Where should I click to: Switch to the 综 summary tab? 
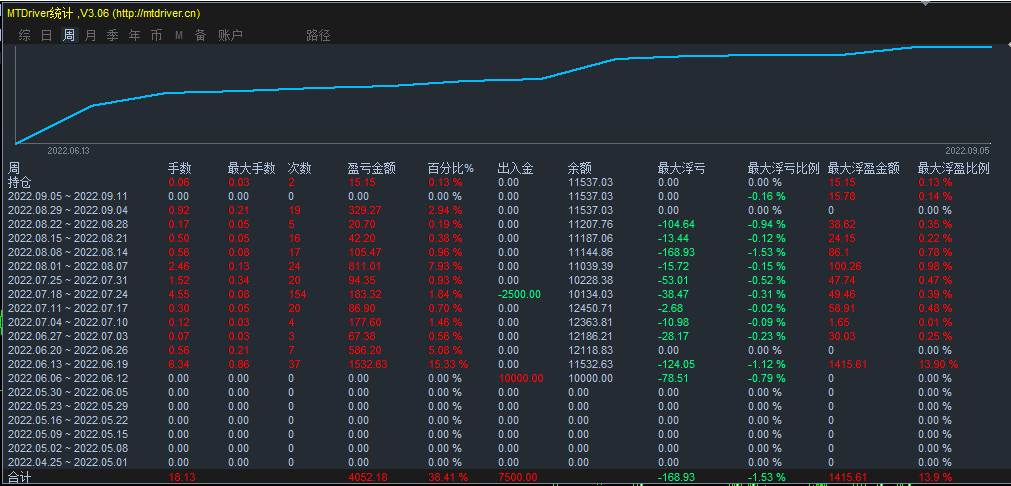click(25, 35)
